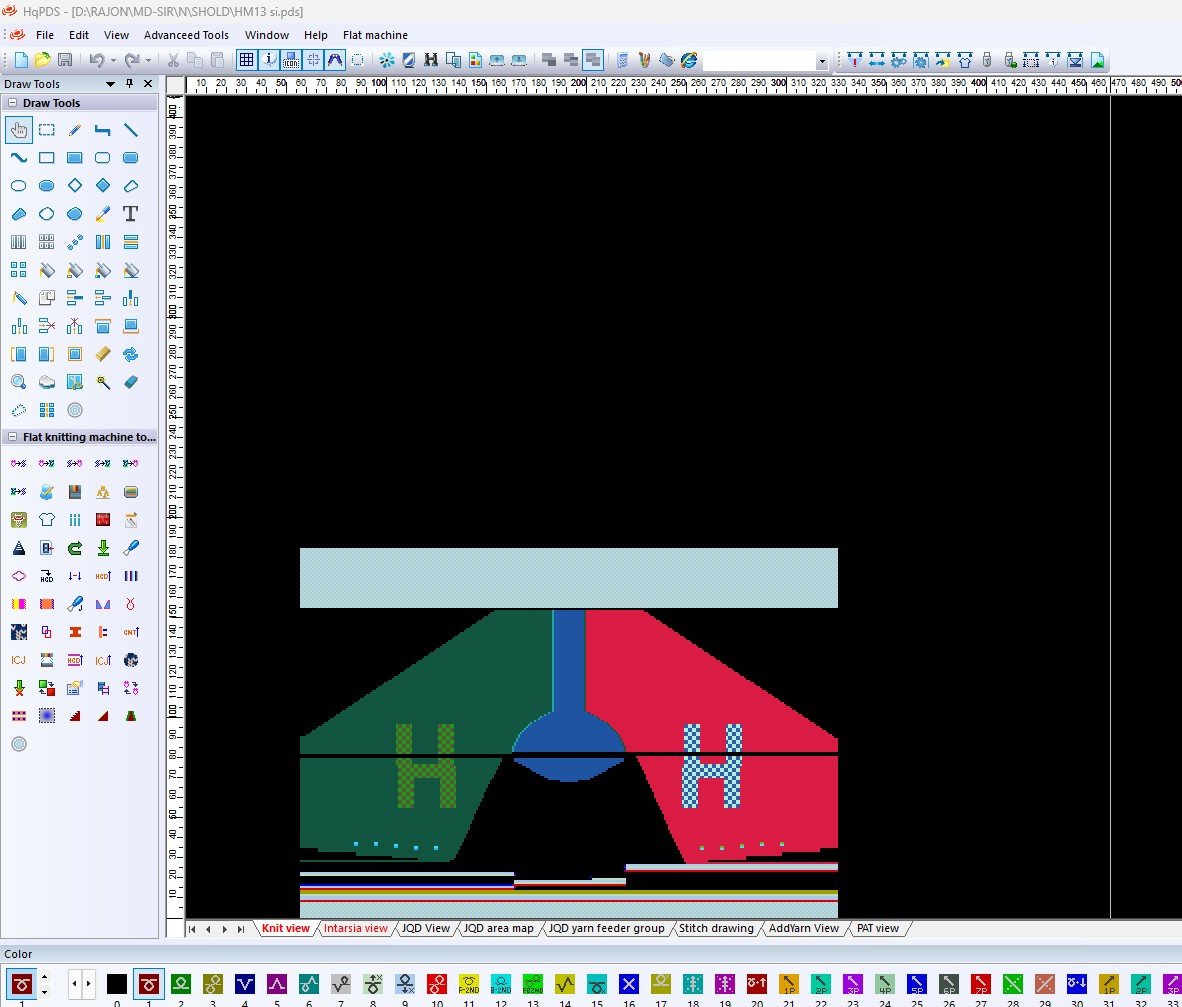Pin the Draw Tools panel
This screenshot has height=1007, width=1182.
point(129,84)
